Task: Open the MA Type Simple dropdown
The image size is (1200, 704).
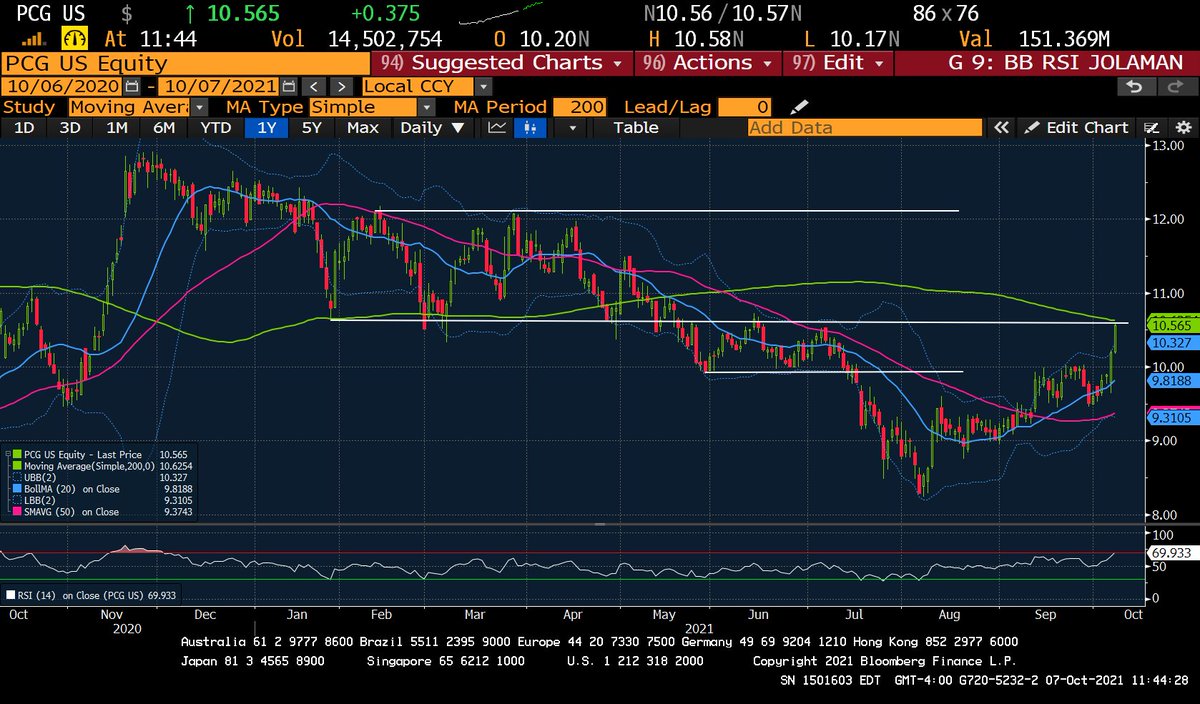Action: pos(427,107)
